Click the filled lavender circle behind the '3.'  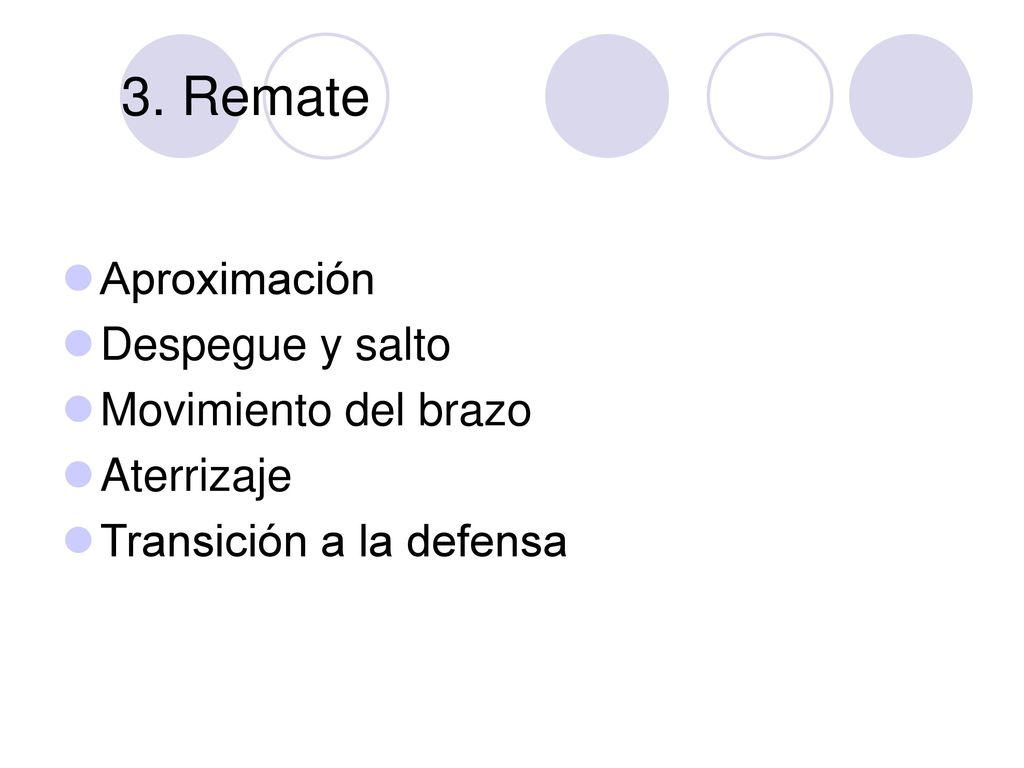click(182, 96)
